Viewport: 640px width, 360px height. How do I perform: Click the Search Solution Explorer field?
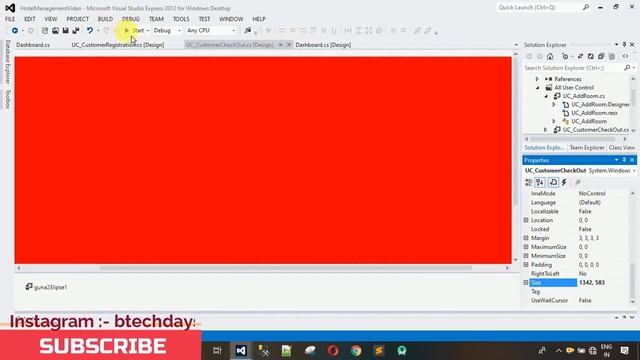(573, 68)
